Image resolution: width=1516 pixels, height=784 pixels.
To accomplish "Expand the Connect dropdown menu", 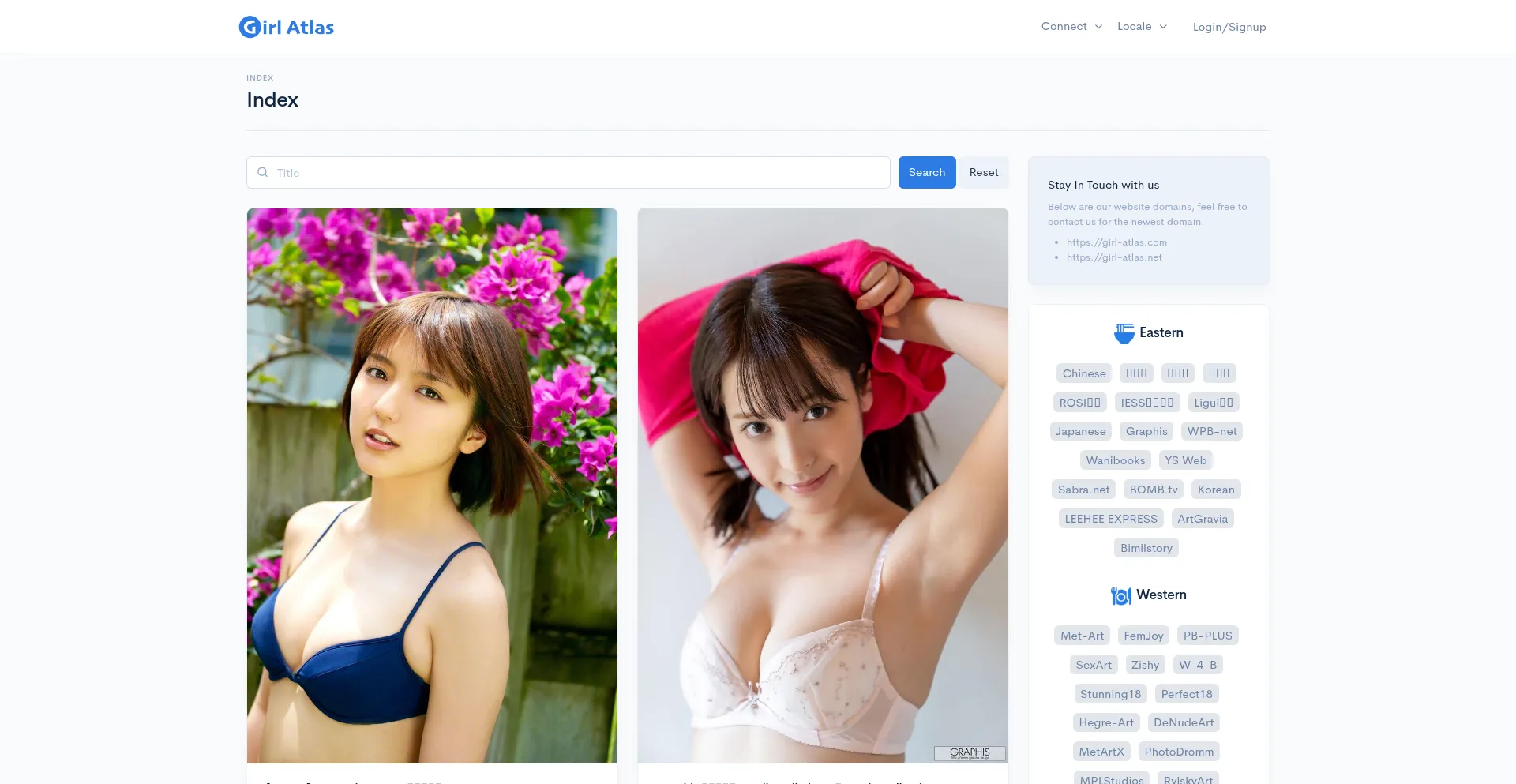I will pos(1071,26).
